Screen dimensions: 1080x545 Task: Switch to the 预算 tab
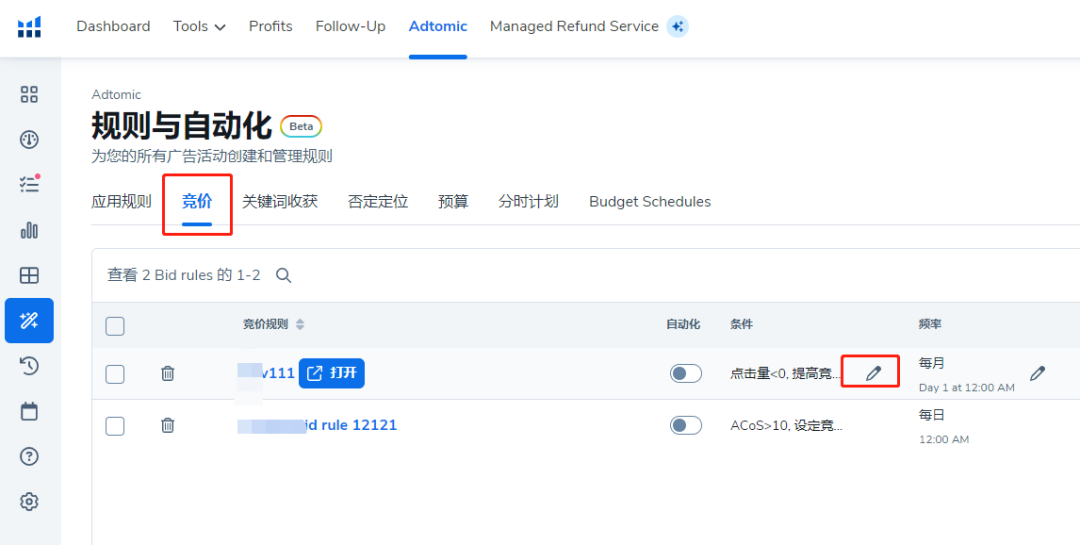coord(453,202)
